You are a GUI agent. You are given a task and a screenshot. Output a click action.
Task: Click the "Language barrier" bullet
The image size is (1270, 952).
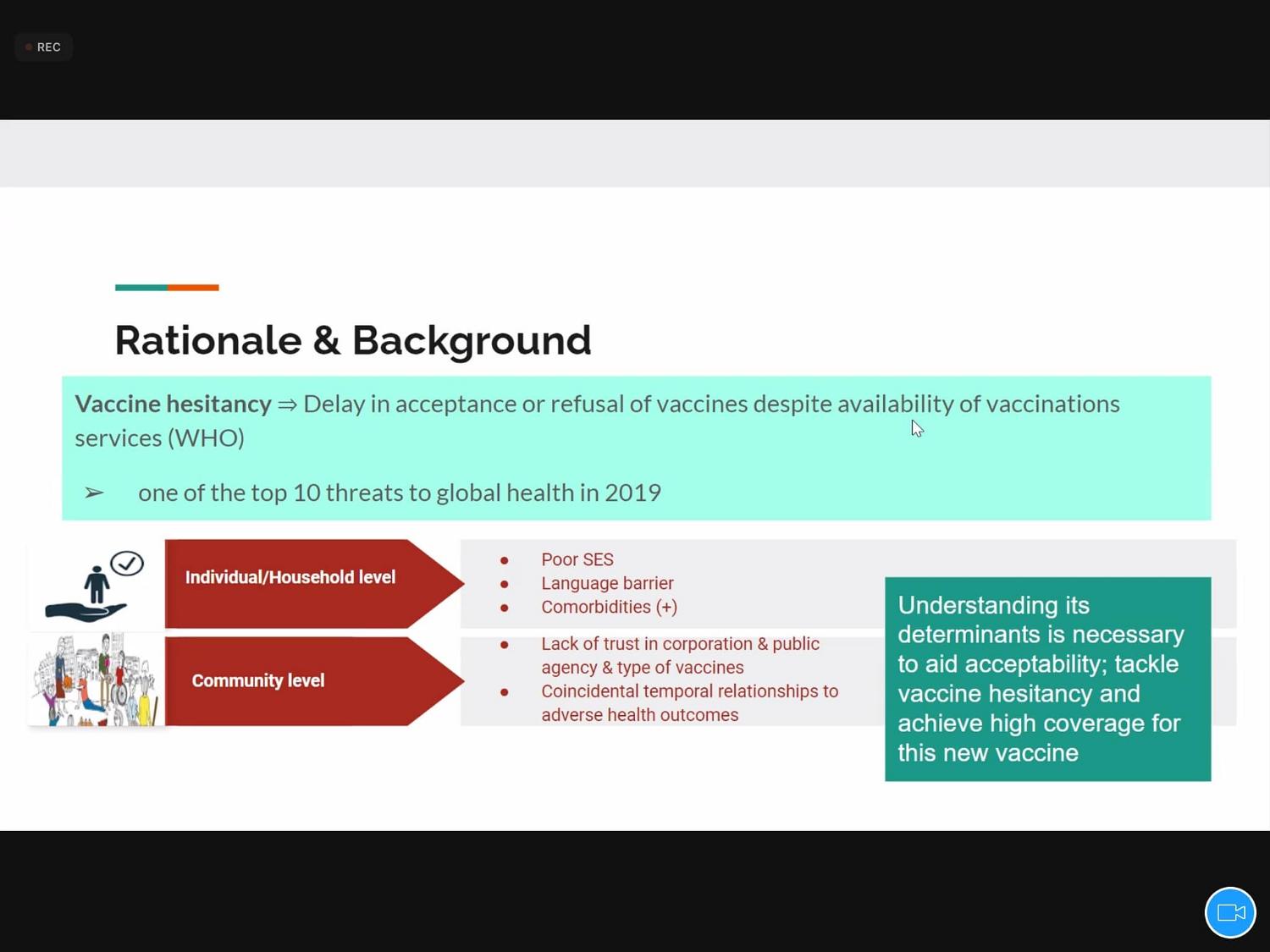[607, 583]
